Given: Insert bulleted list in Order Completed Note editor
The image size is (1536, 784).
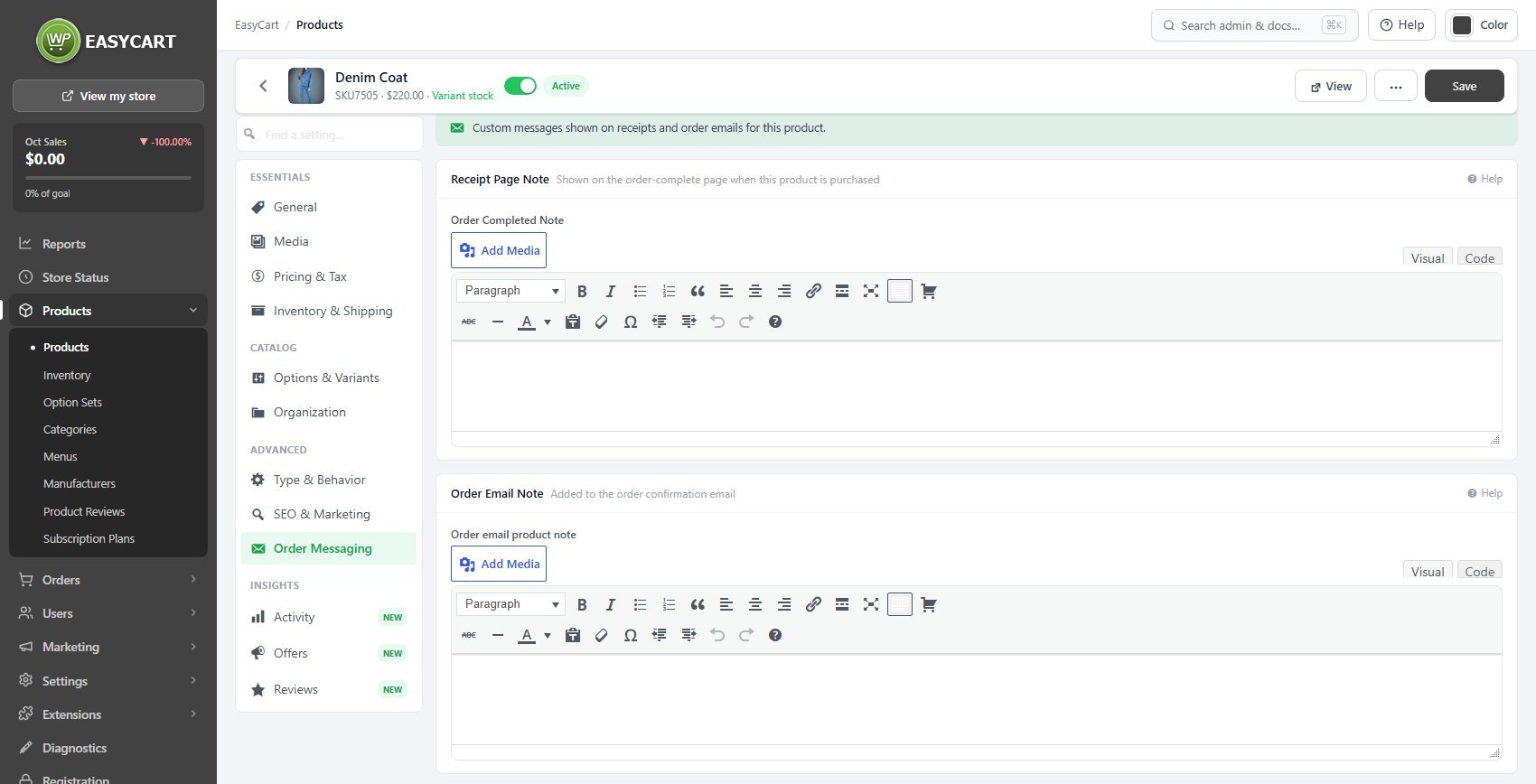Looking at the screenshot, I should pyautogui.click(x=640, y=291).
